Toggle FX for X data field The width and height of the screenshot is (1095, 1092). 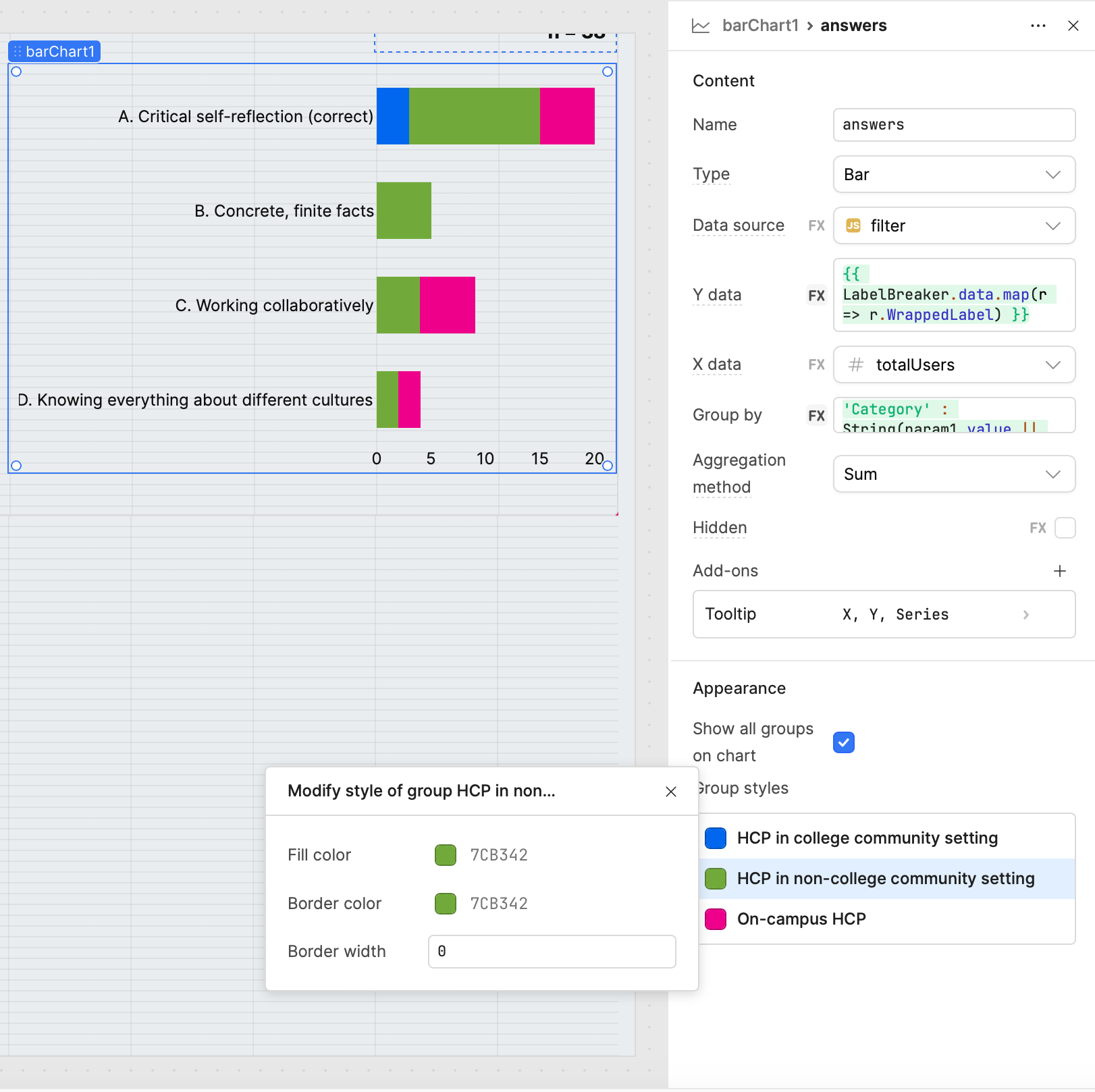pos(816,364)
